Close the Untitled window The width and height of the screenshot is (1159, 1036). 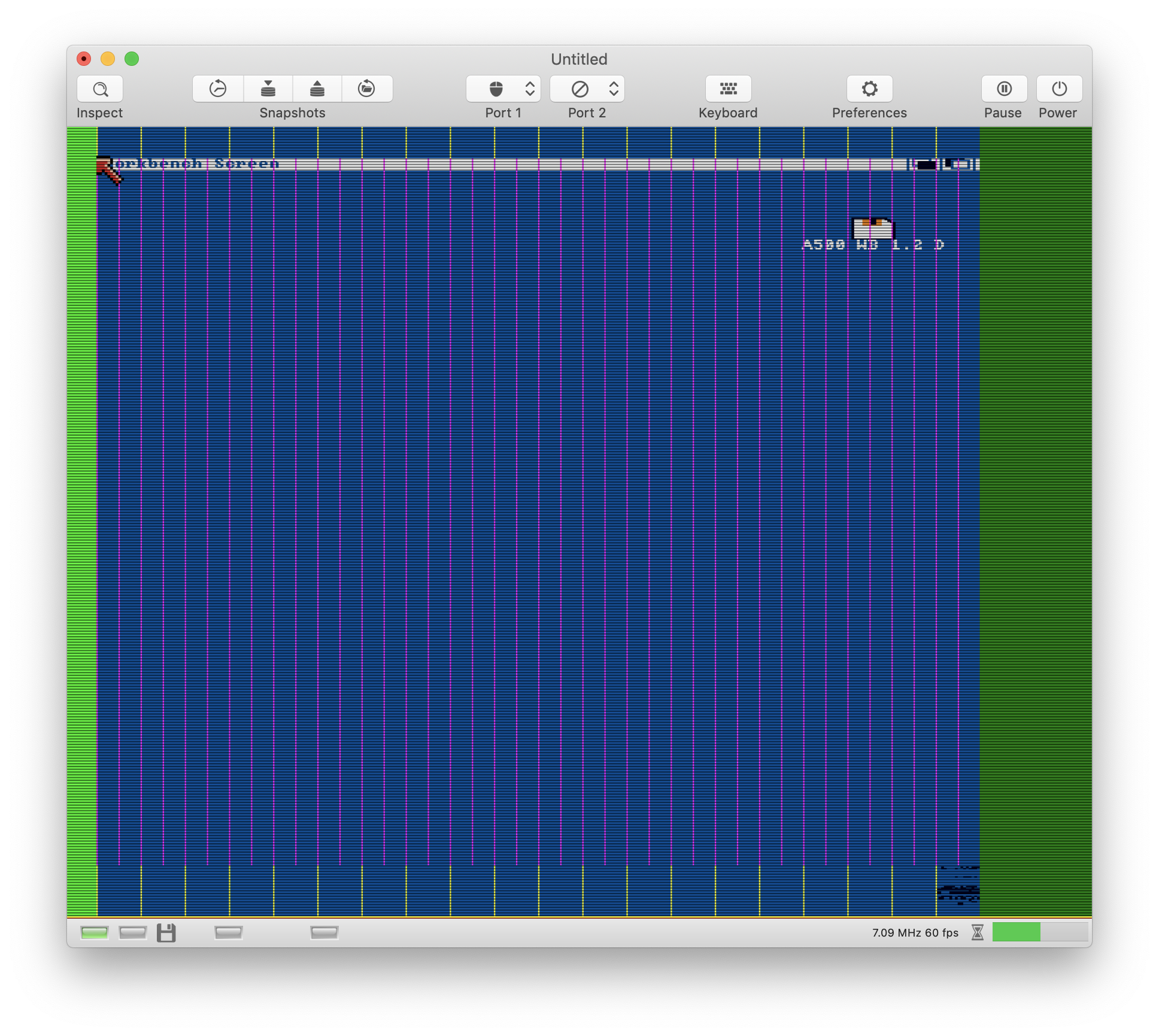pos(84,59)
